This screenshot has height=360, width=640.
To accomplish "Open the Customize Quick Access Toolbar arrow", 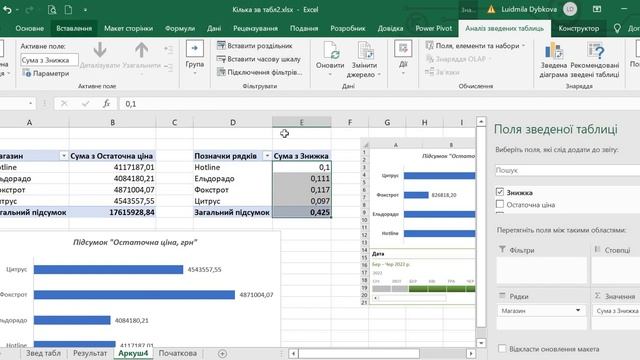I will point(85,9).
